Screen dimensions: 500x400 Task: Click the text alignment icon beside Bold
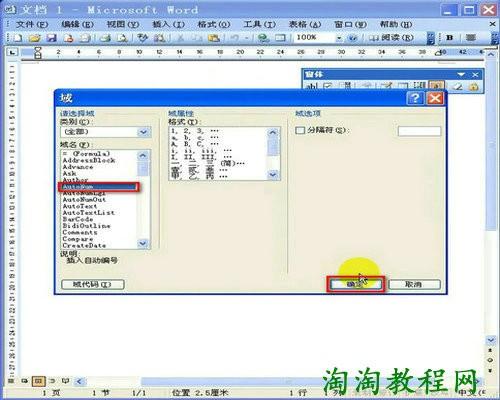pos(471,38)
